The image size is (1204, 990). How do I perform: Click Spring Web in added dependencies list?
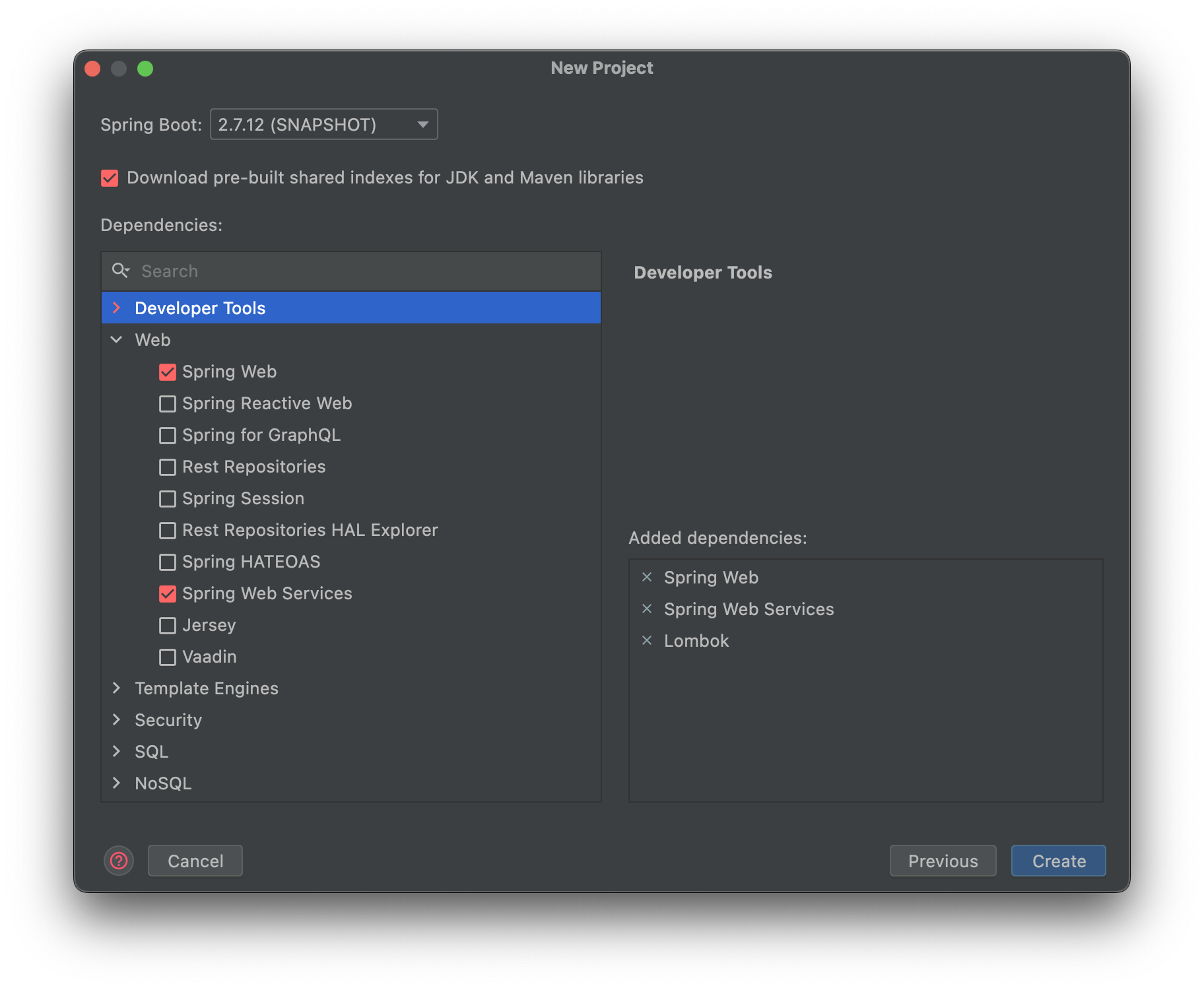coord(711,577)
